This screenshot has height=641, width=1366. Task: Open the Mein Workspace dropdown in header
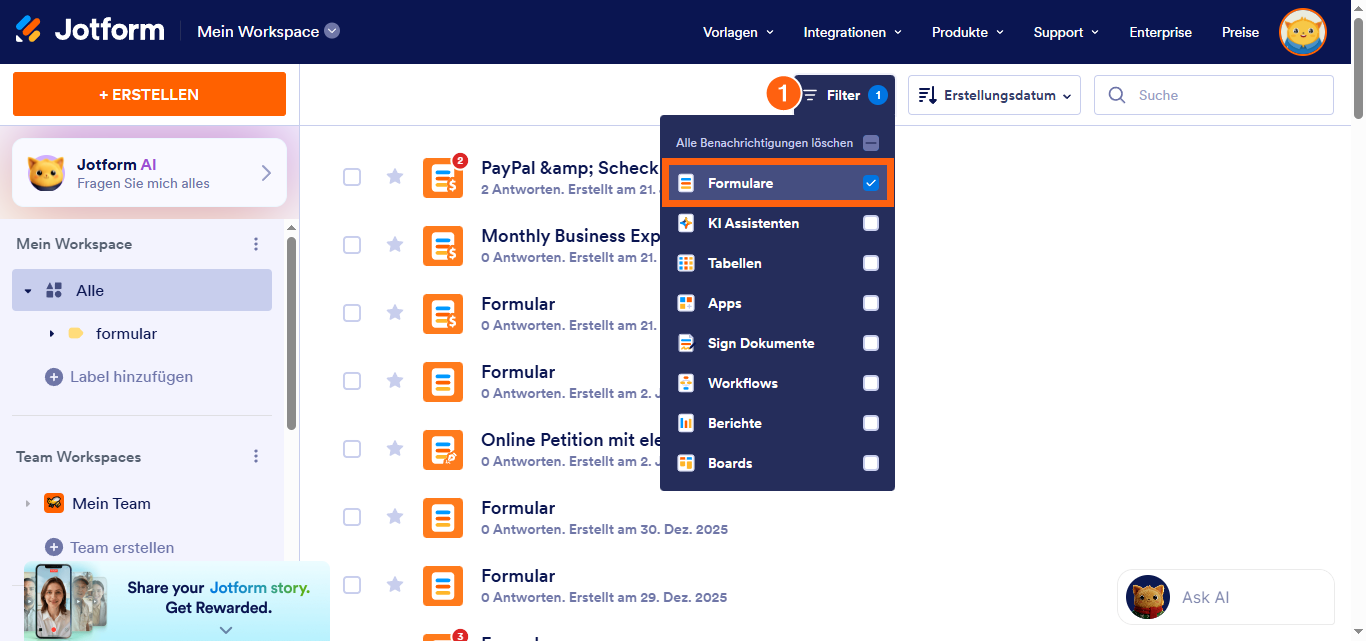coord(268,31)
